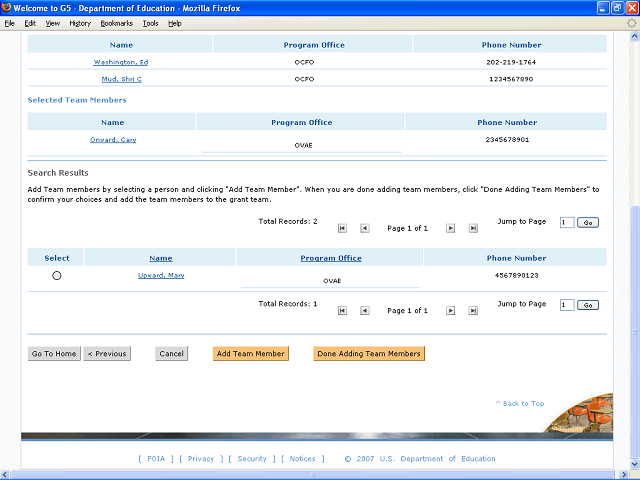
Task: Click lower Go button beside page field
Action: pos(588,305)
